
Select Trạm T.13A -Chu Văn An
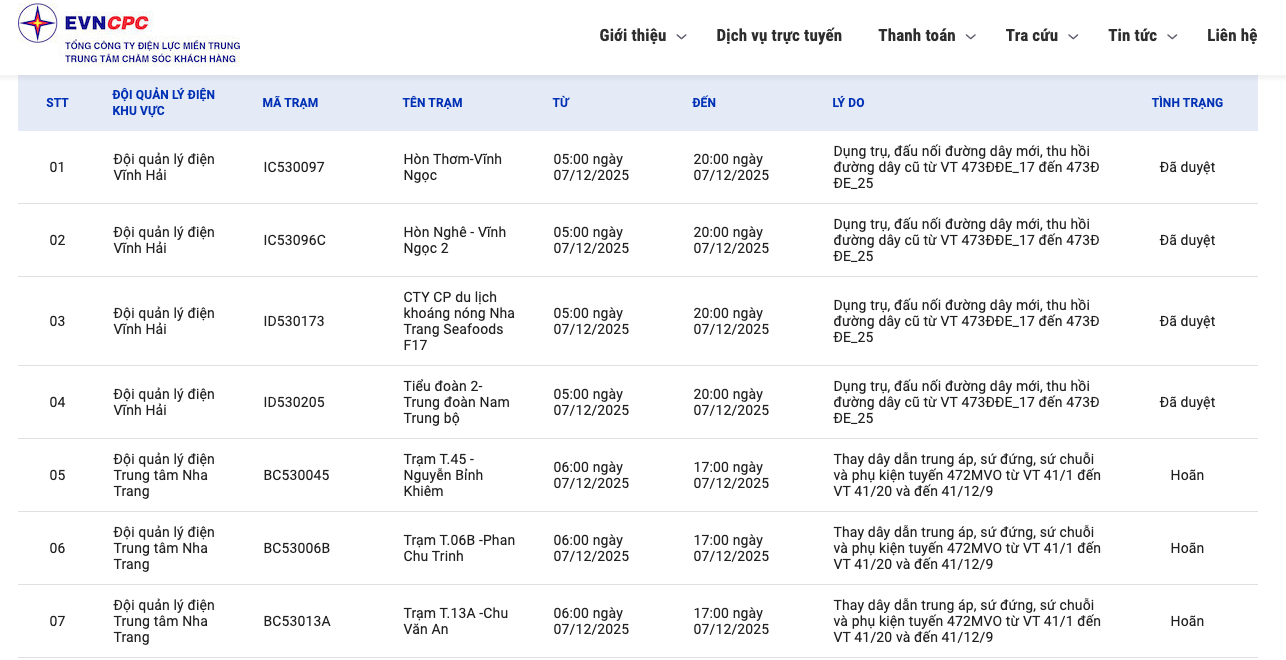pos(456,621)
